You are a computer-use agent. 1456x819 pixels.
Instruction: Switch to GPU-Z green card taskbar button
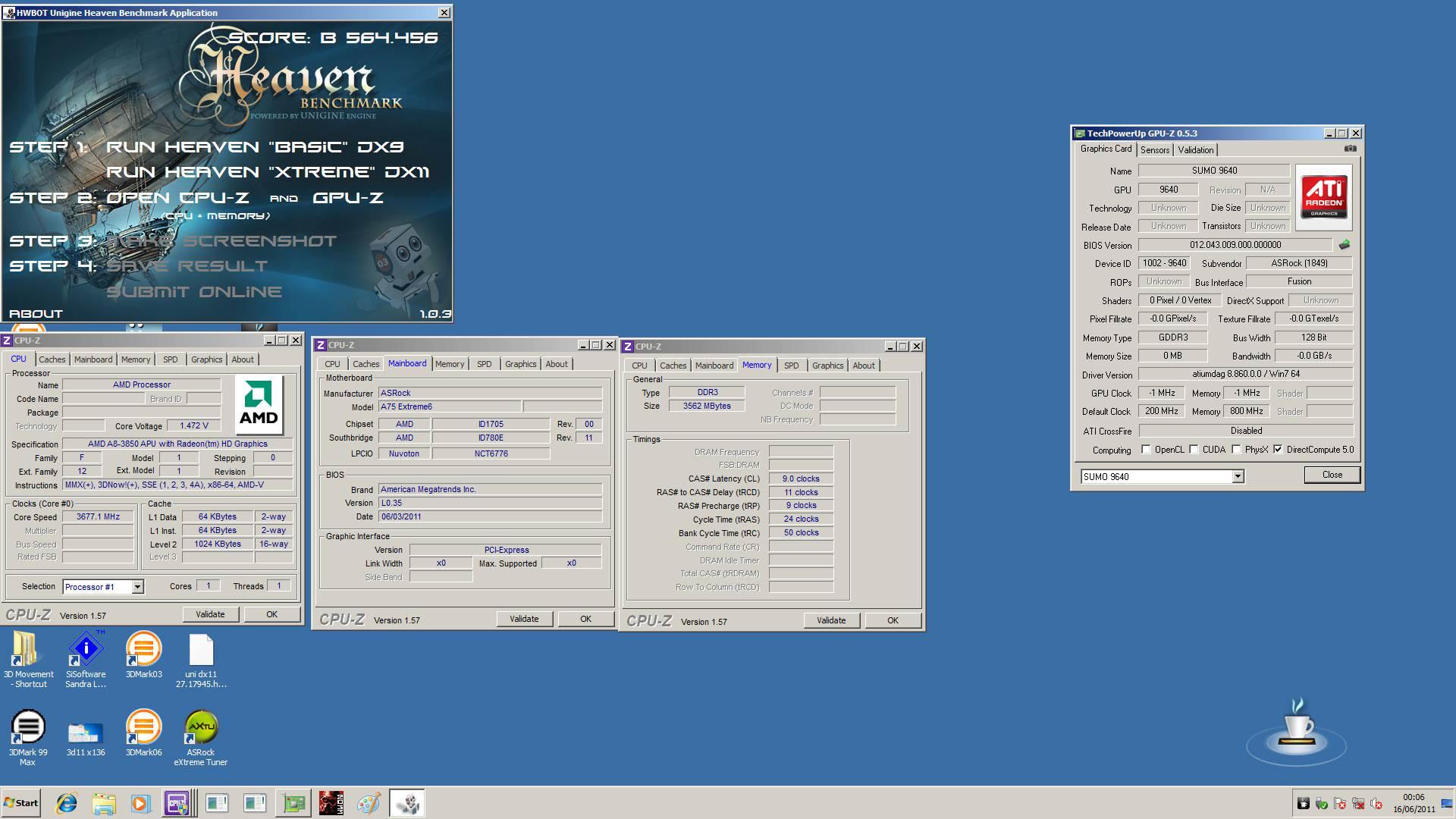[293, 803]
